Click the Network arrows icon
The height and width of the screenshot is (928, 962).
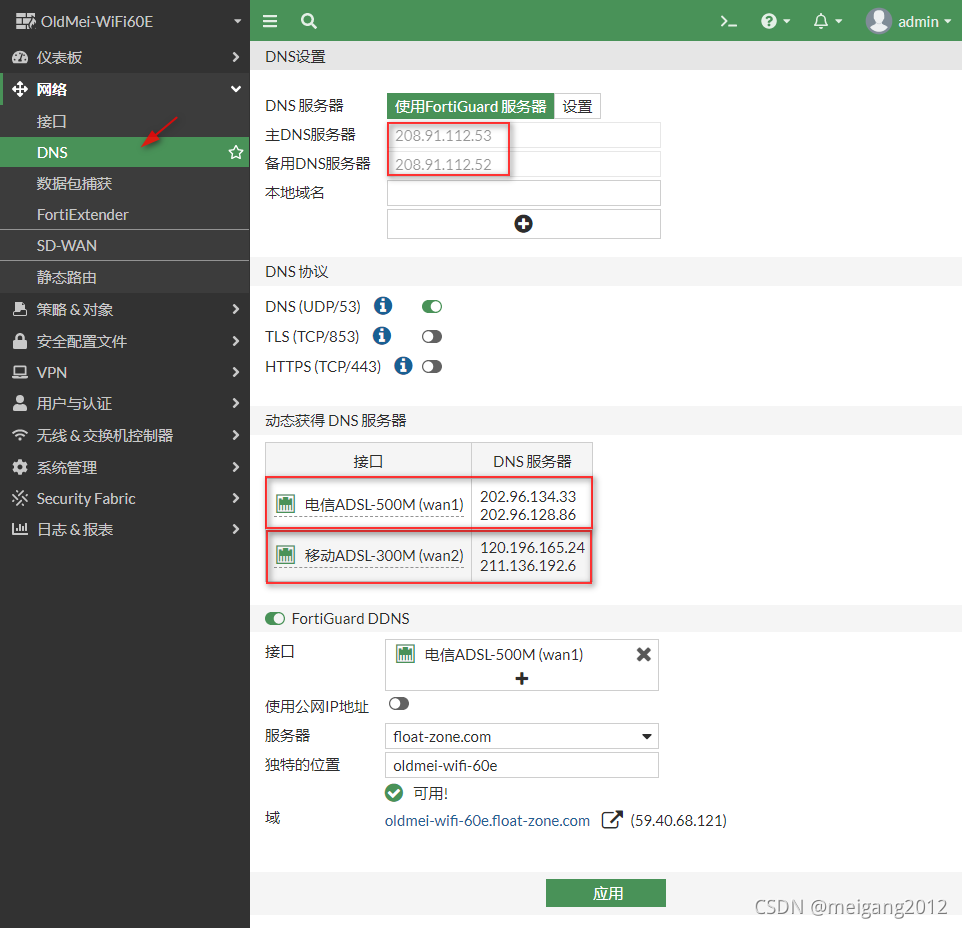[x=20, y=89]
